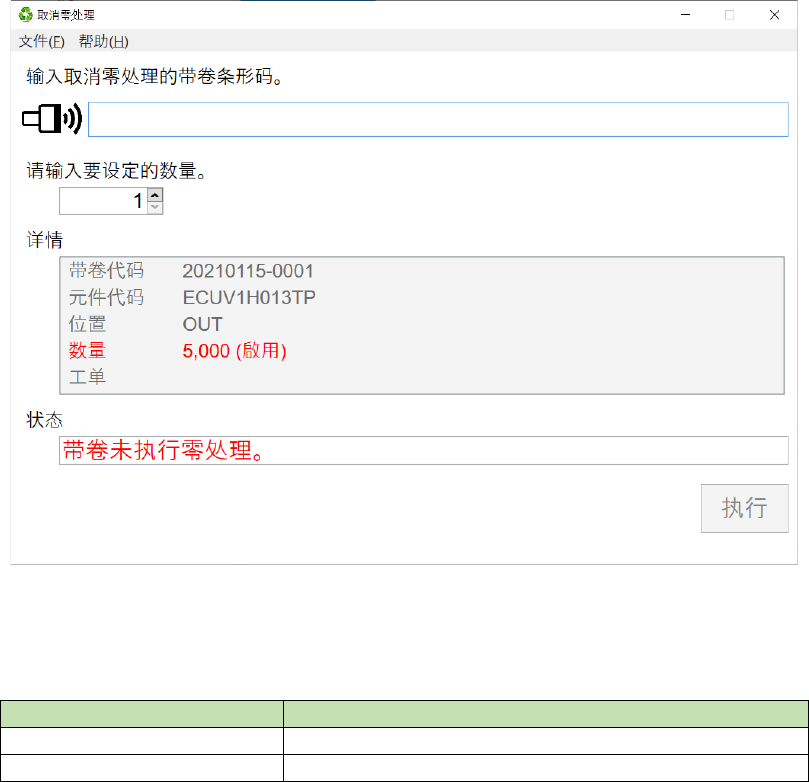Image resolution: width=809 pixels, height=782 pixels.
Task: Click the red quantity value 5,000 (啟用)
Action: 234,351
